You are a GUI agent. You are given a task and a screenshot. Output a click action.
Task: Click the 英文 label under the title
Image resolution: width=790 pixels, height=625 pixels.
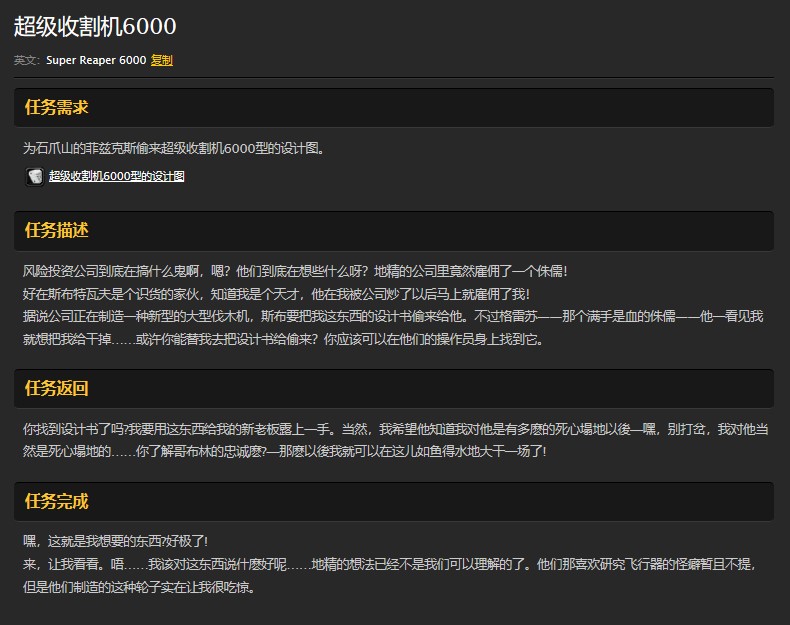pos(27,60)
